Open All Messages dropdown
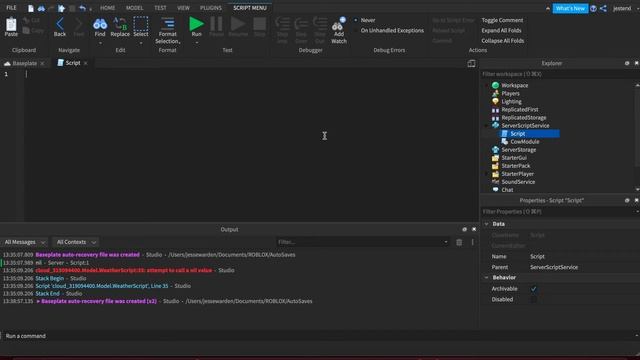640x360 pixels. [24, 242]
